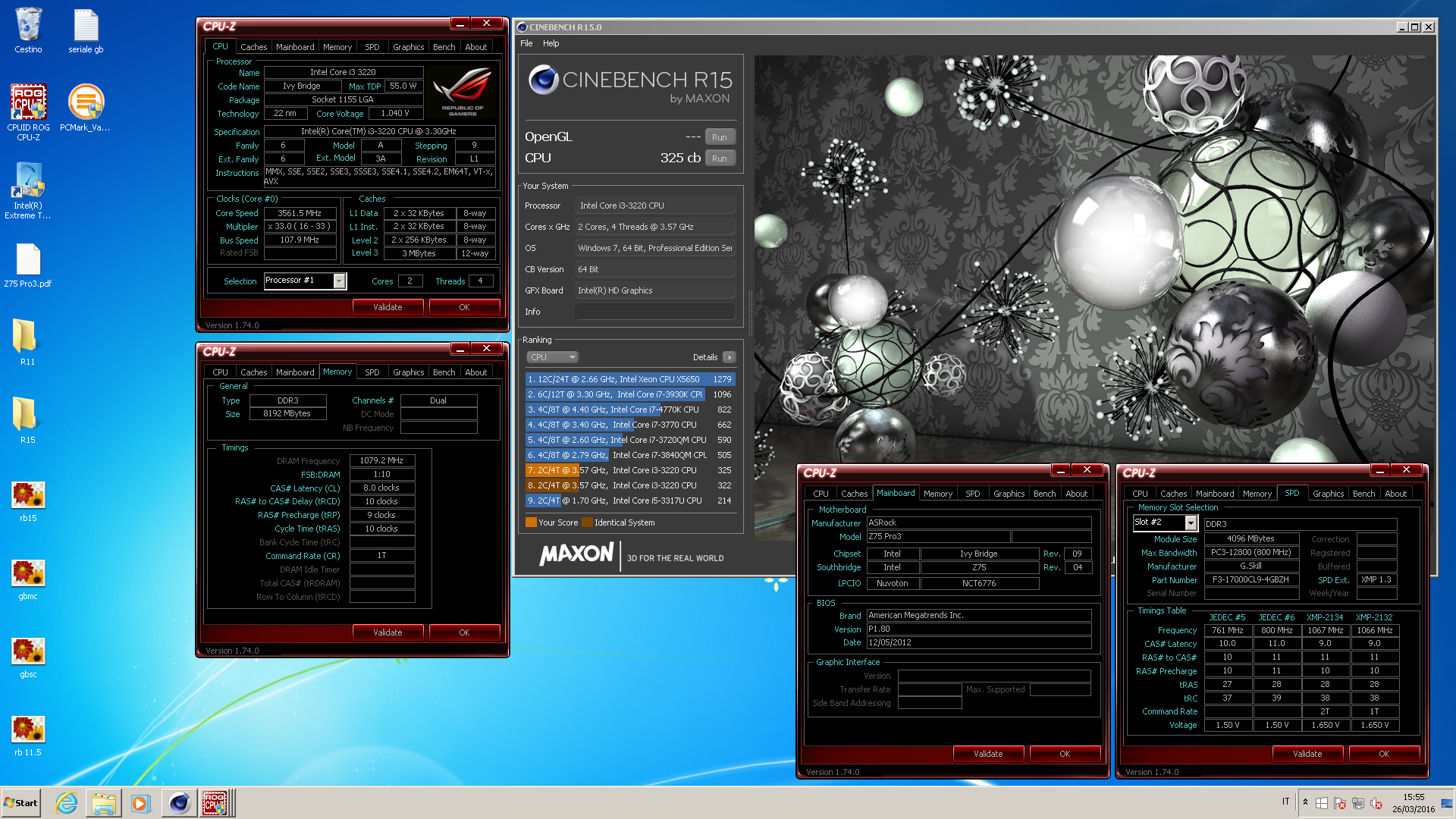The height and width of the screenshot is (819, 1456).
Task: Click the Core Speed 3561.5 MHz value
Action: click(x=300, y=214)
